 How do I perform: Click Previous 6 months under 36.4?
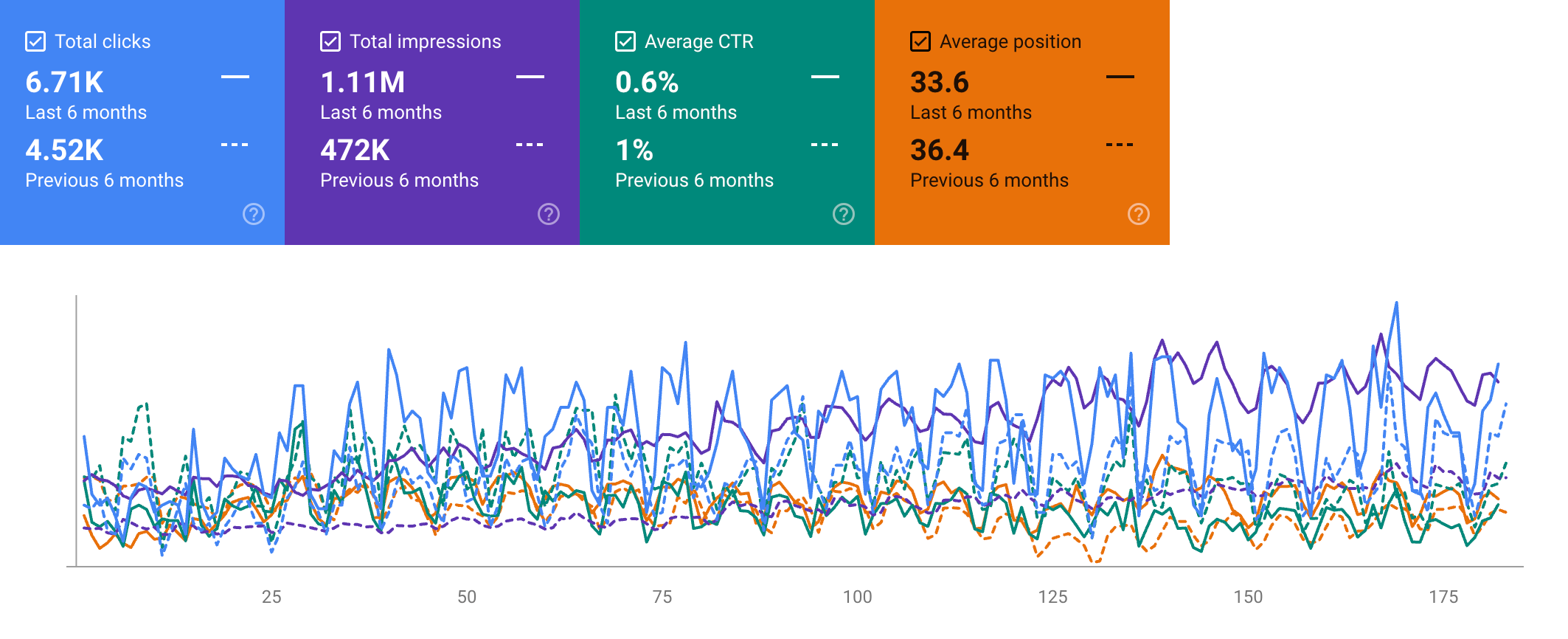click(x=990, y=180)
